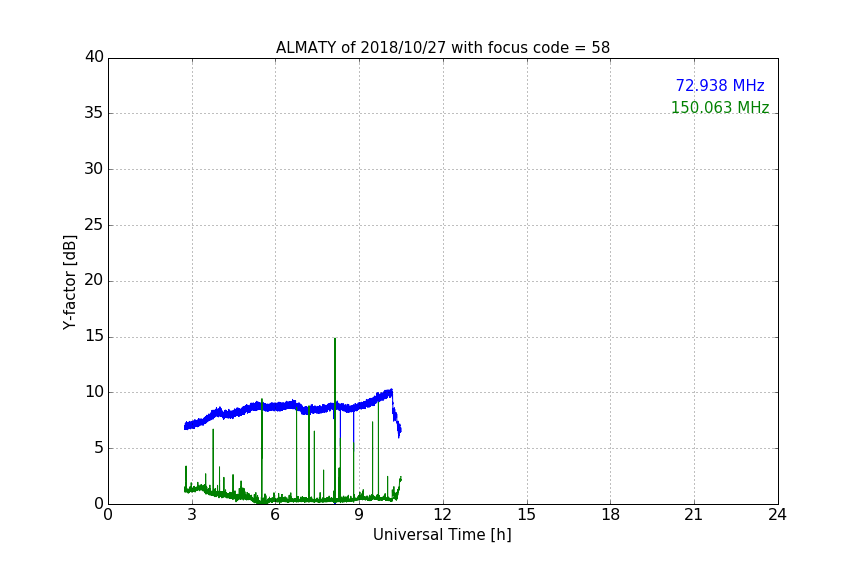Select the green '150.063 MHz' legend label
The width and height of the screenshot is (864, 576).
[x=720, y=107]
